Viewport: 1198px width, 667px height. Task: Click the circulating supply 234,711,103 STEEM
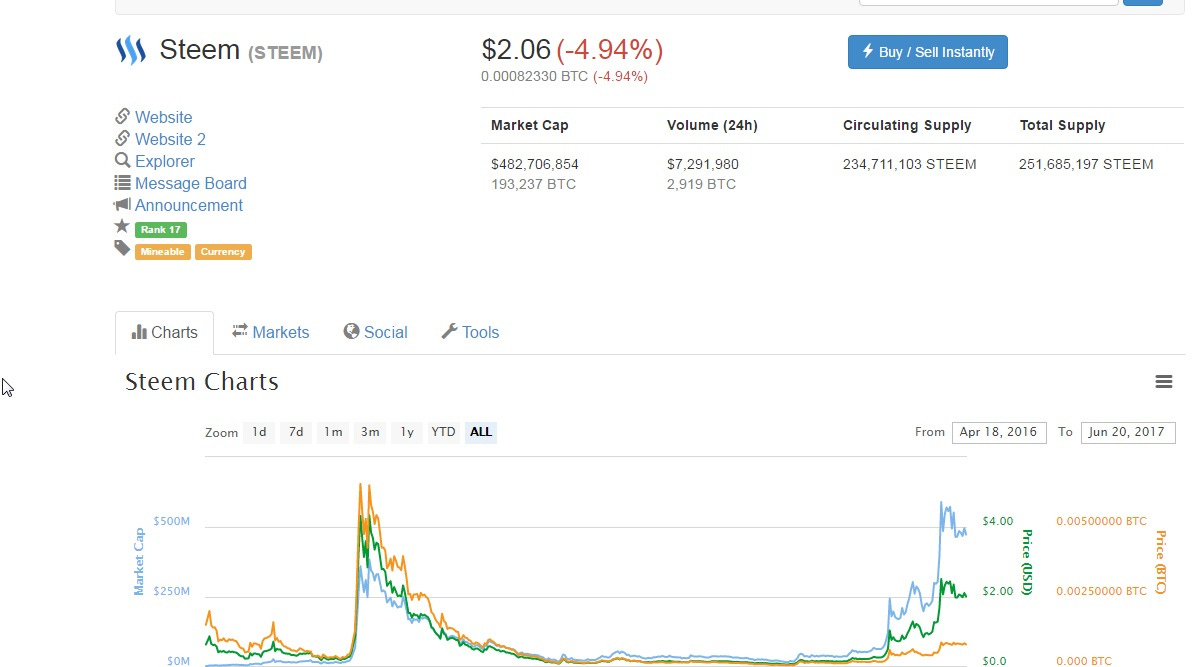pos(909,164)
